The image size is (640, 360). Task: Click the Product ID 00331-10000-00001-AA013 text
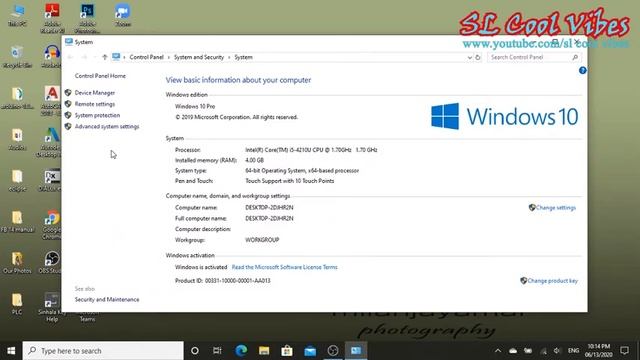tap(223, 281)
